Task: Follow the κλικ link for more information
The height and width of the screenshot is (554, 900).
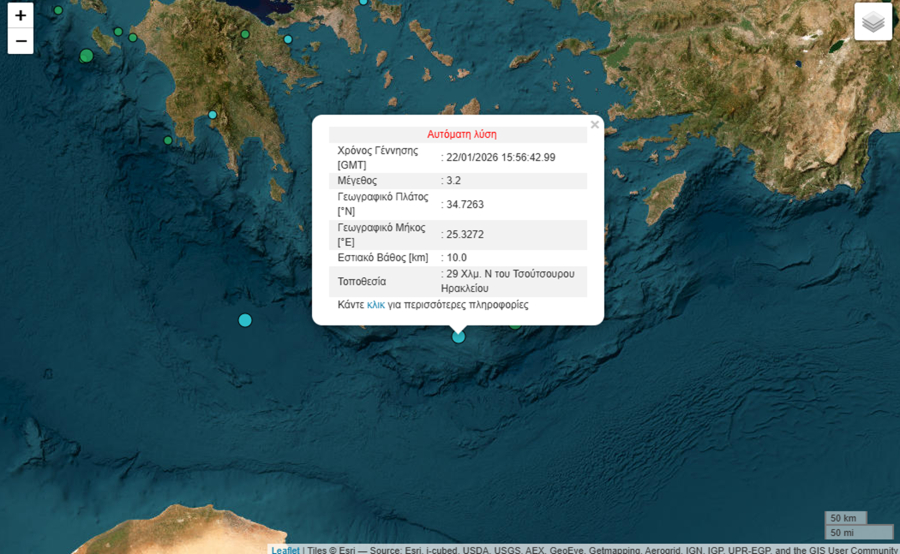Action: click(376, 304)
